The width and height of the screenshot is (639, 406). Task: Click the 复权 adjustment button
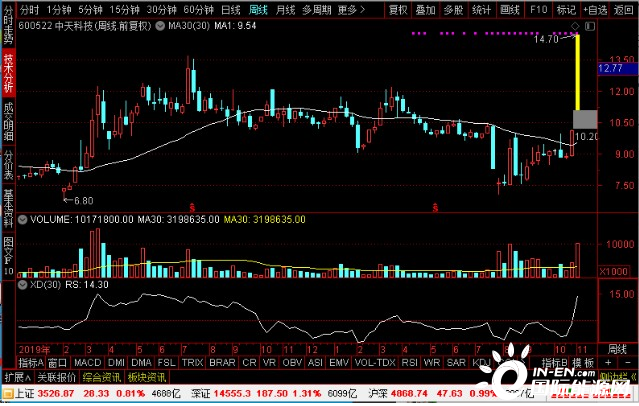(398, 8)
